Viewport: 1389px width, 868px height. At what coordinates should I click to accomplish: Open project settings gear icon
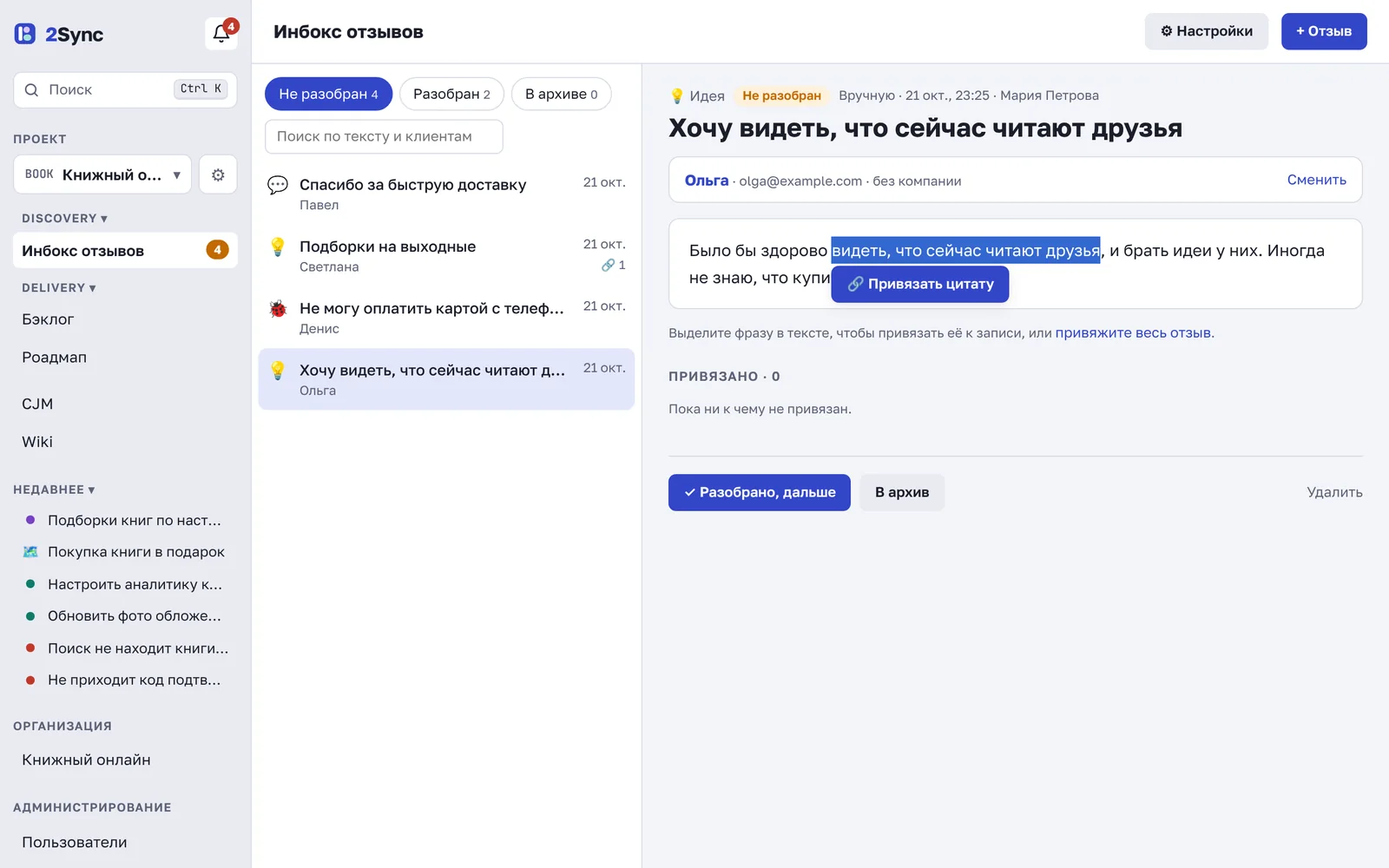[218, 174]
